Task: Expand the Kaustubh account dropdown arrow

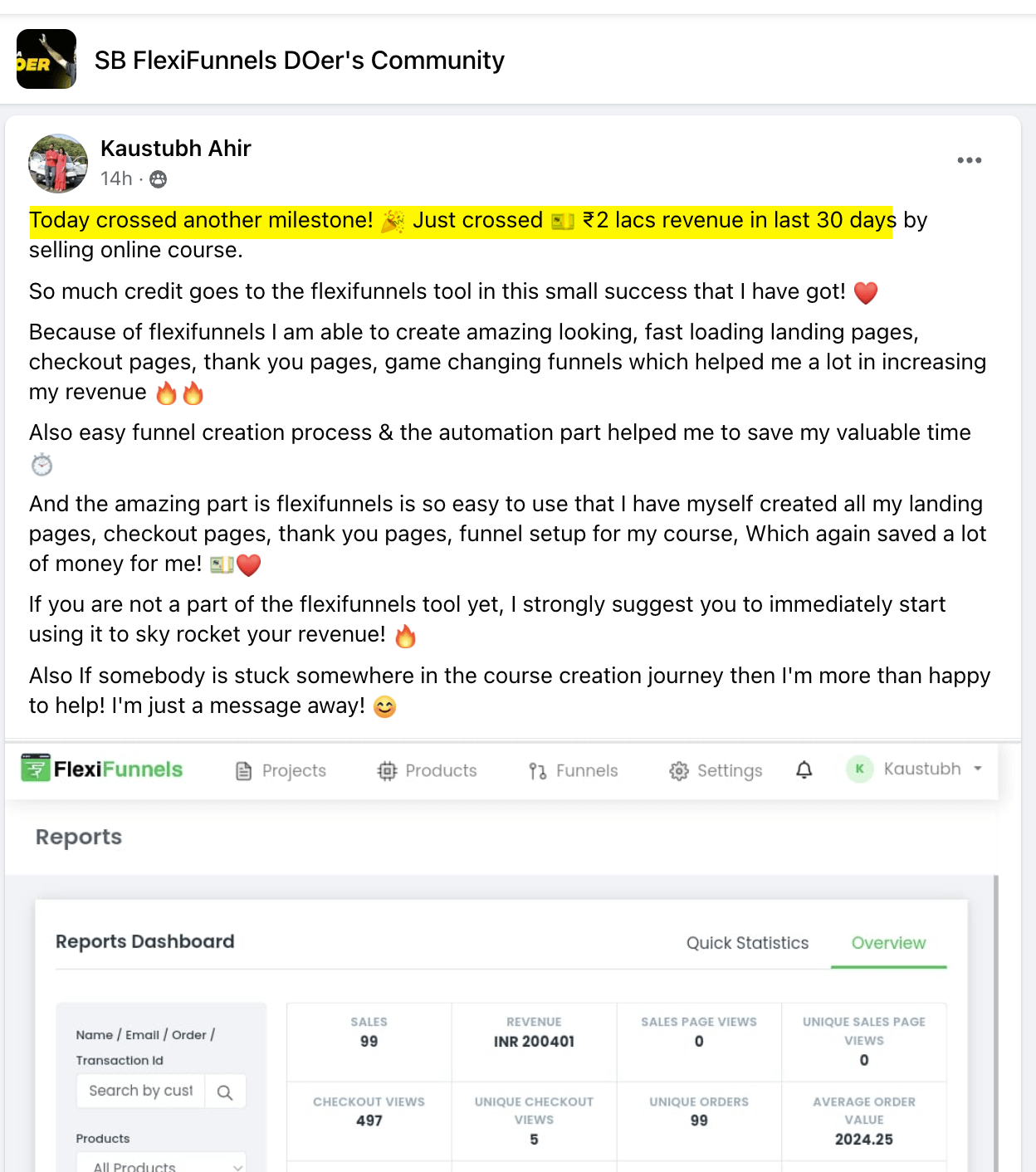Action: coord(978,769)
